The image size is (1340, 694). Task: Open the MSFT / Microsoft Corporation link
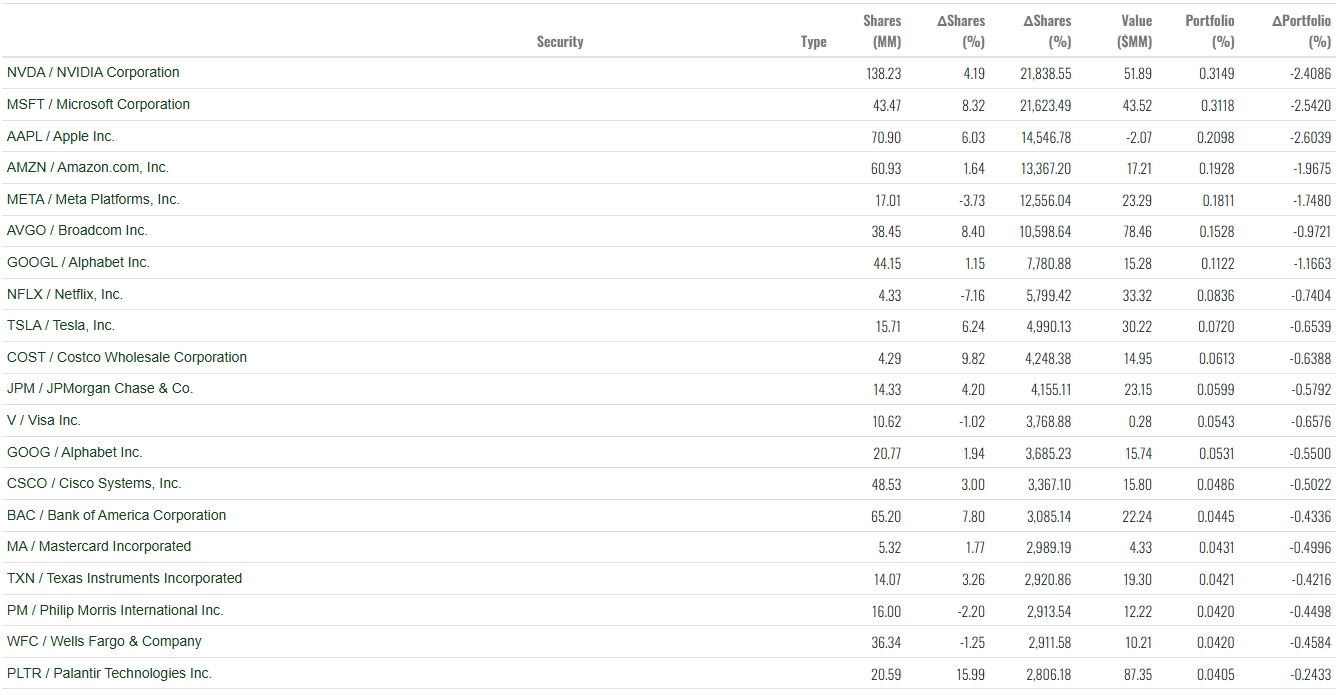point(98,105)
